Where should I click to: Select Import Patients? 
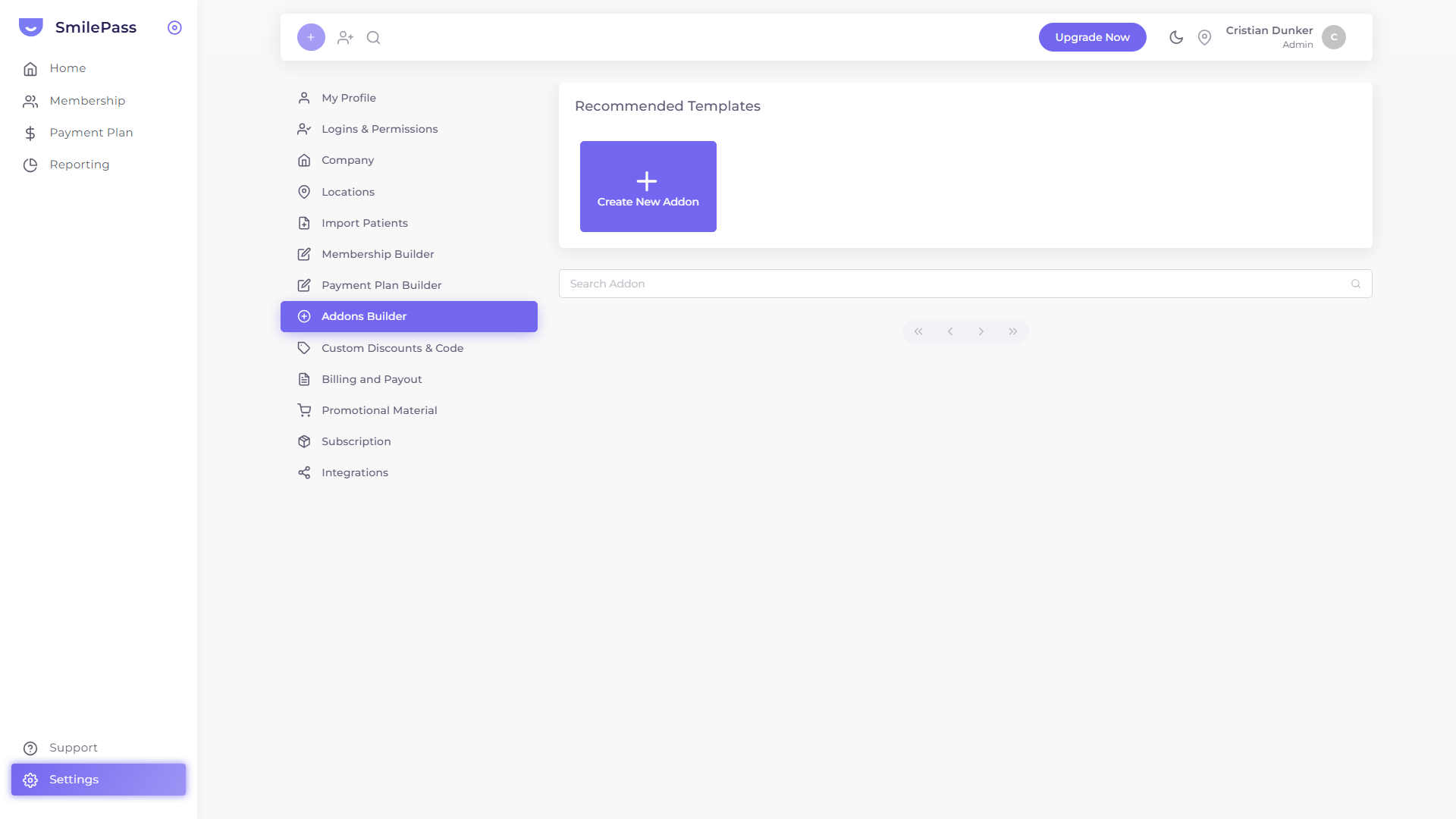[x=409, y=223]
